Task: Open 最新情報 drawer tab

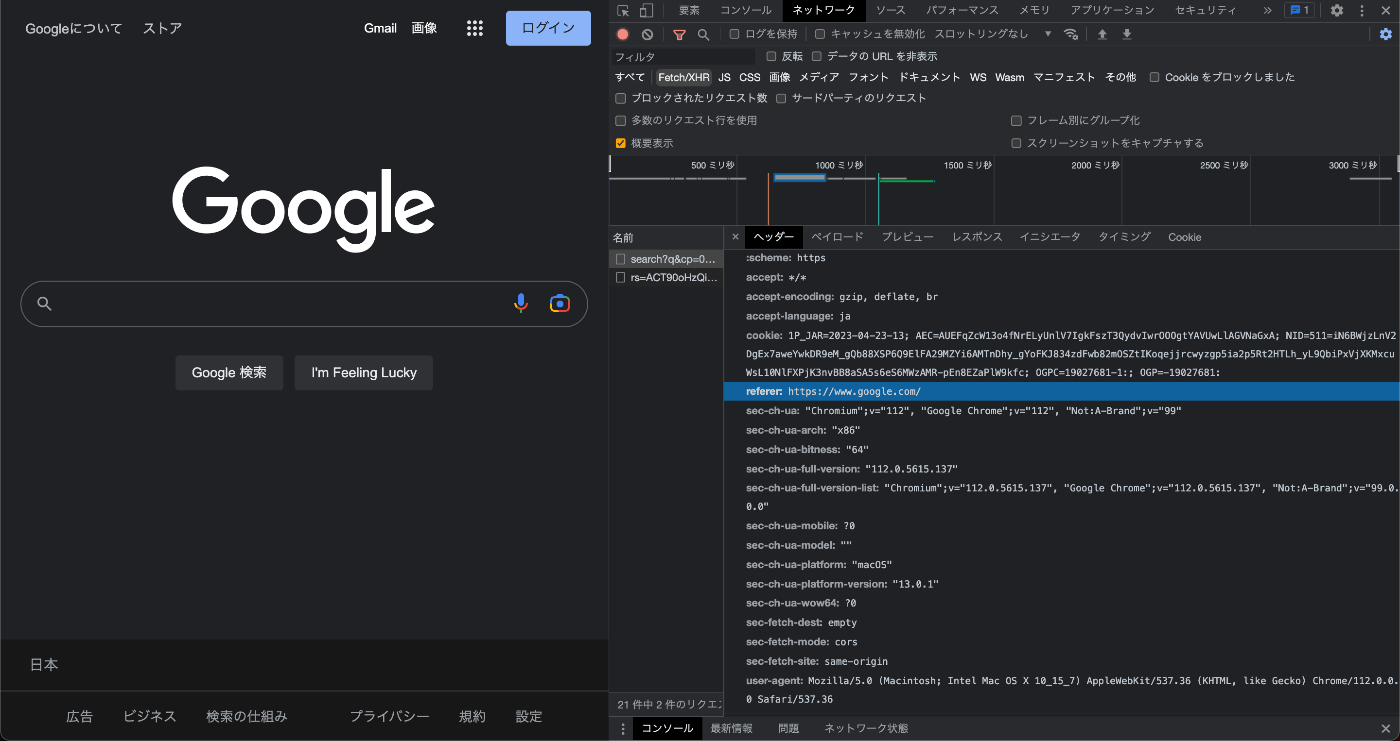Action: click(732, 729)
